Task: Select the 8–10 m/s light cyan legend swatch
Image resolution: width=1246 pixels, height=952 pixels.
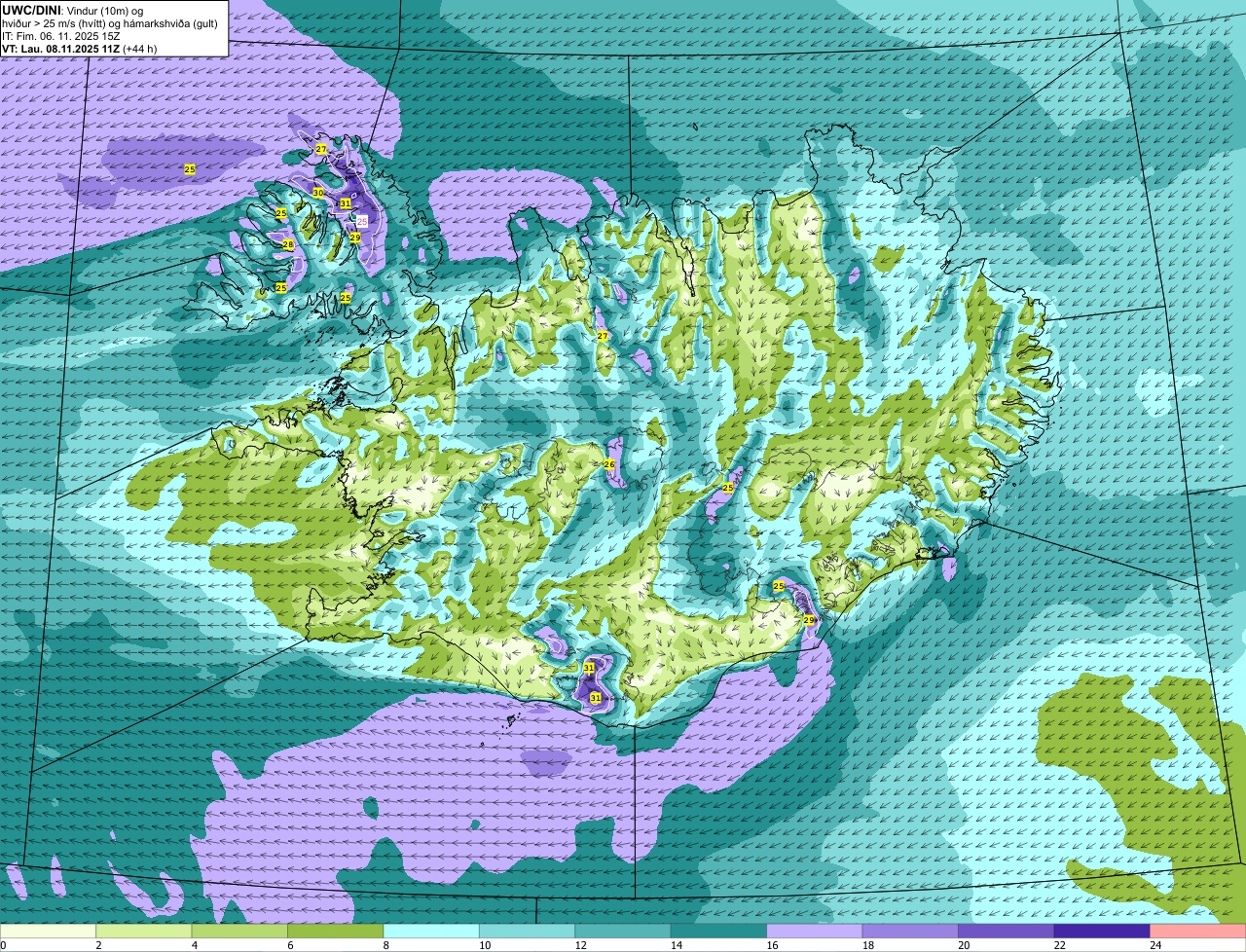Action: click(x=431, y=932)
